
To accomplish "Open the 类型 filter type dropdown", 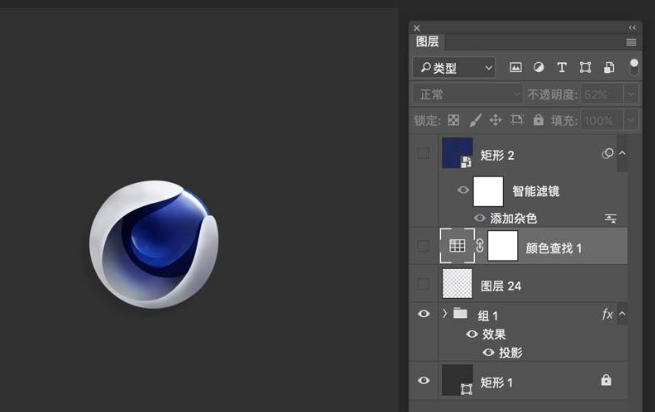I will pos(454,67).
